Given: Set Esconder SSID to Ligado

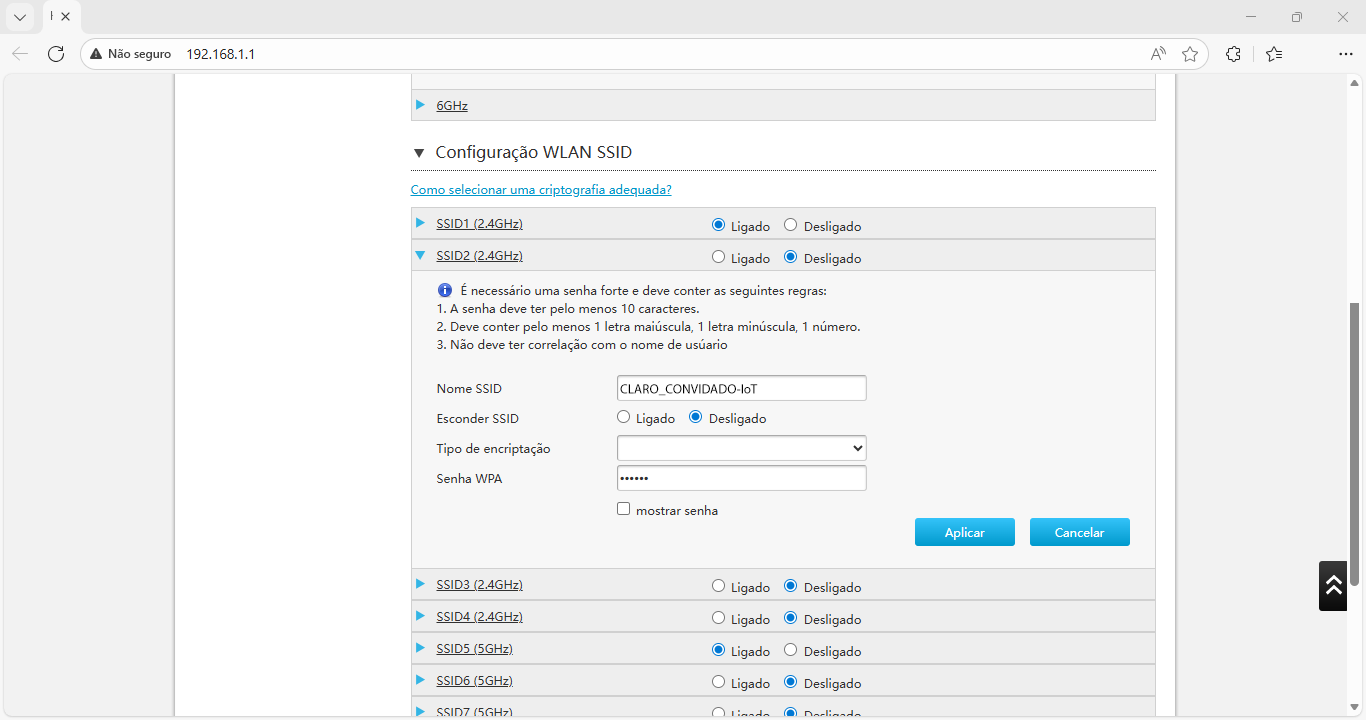Looking at the screenshot, I should (624, 418).
